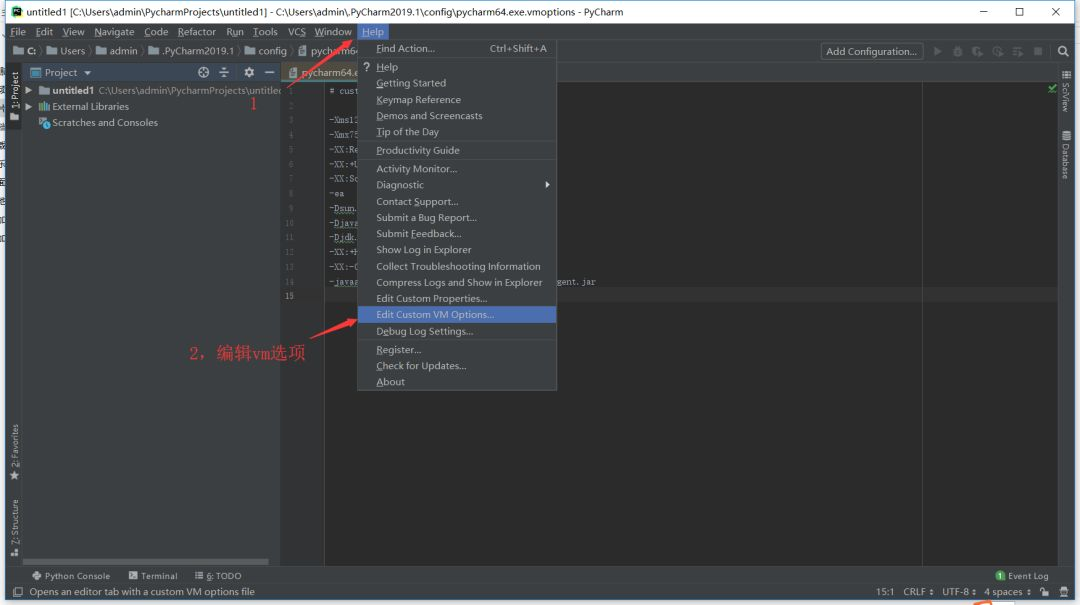Click the inspector icon in status bar

coord(1063,592)
